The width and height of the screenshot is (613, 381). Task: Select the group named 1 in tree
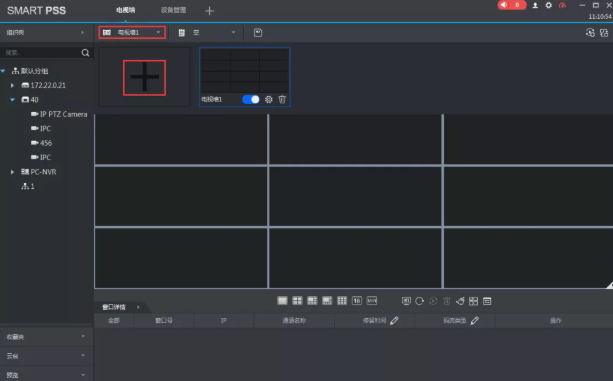coord(28,186)
